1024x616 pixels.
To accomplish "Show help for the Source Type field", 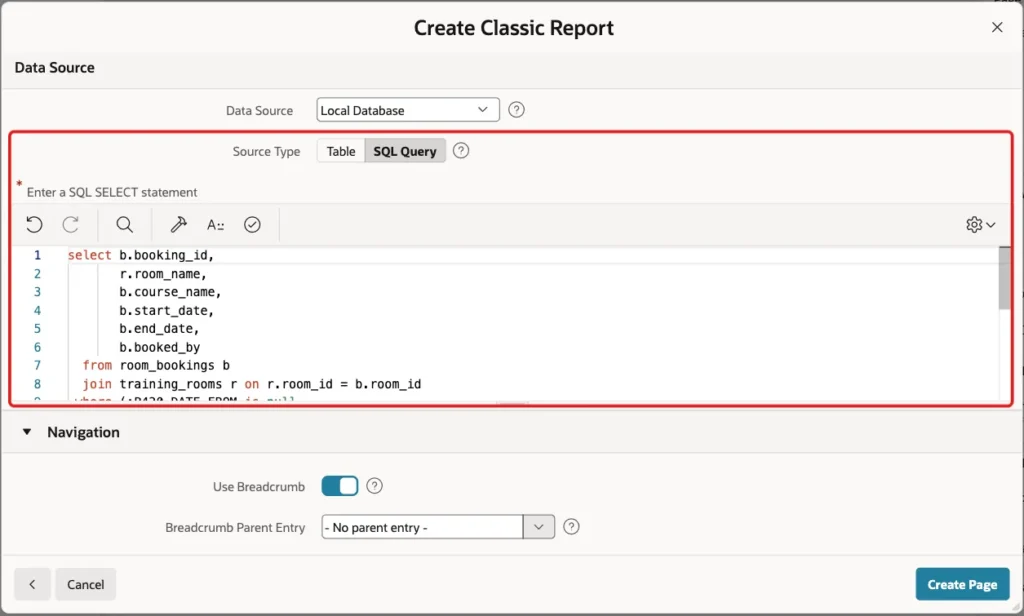I will pos(460,151).
